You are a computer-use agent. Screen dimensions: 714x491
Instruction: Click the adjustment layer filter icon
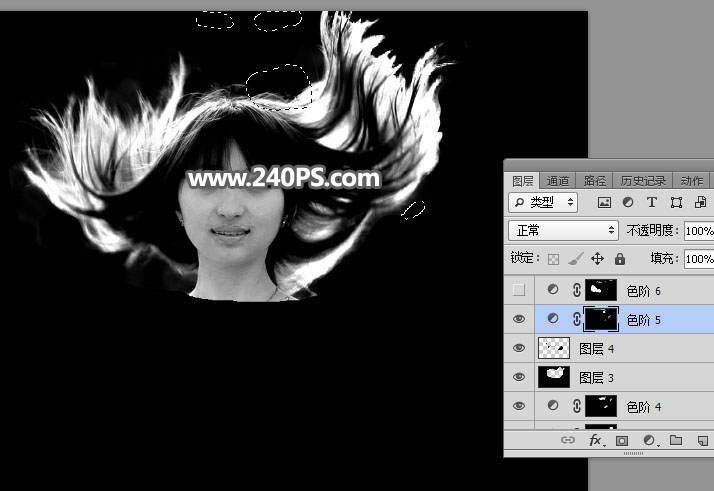[627, 202]
